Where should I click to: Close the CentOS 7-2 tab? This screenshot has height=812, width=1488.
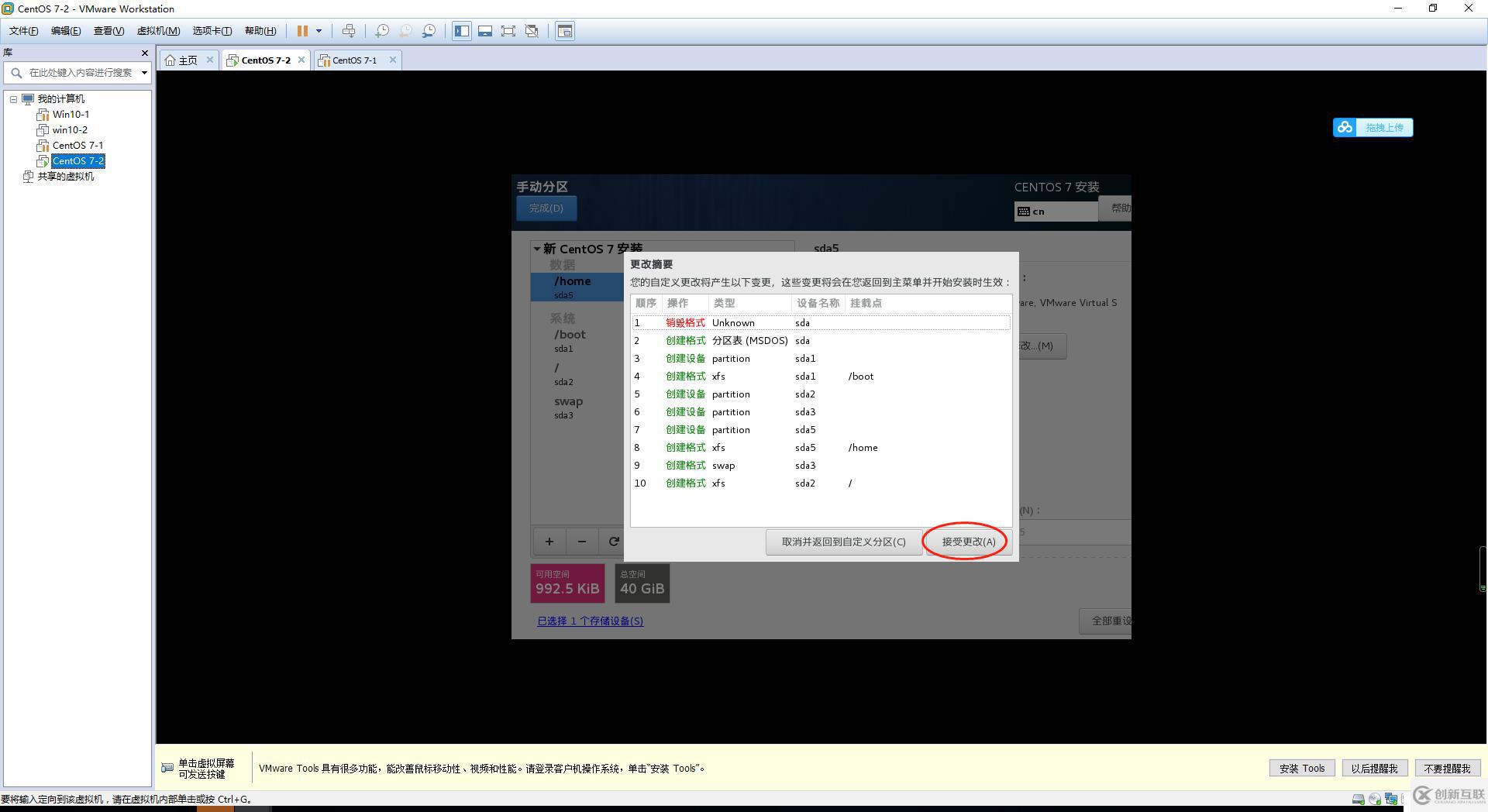(x=301, y=60)
